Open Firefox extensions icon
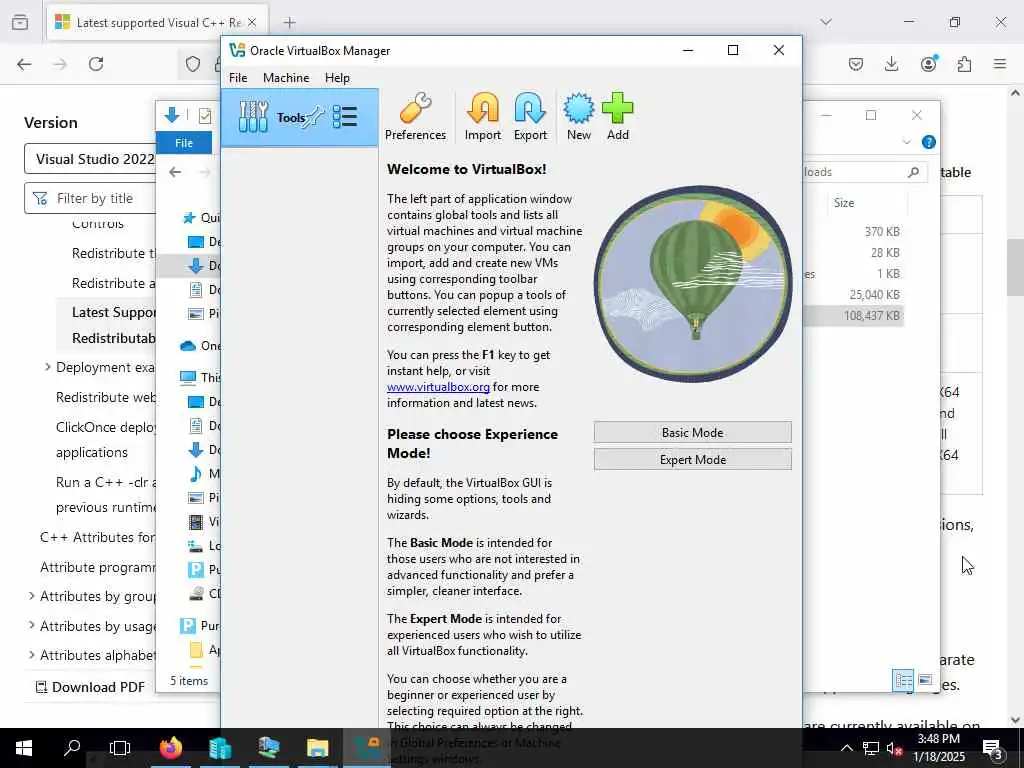Viewport: 1024px width, 768px height. (x=964, y=64)
